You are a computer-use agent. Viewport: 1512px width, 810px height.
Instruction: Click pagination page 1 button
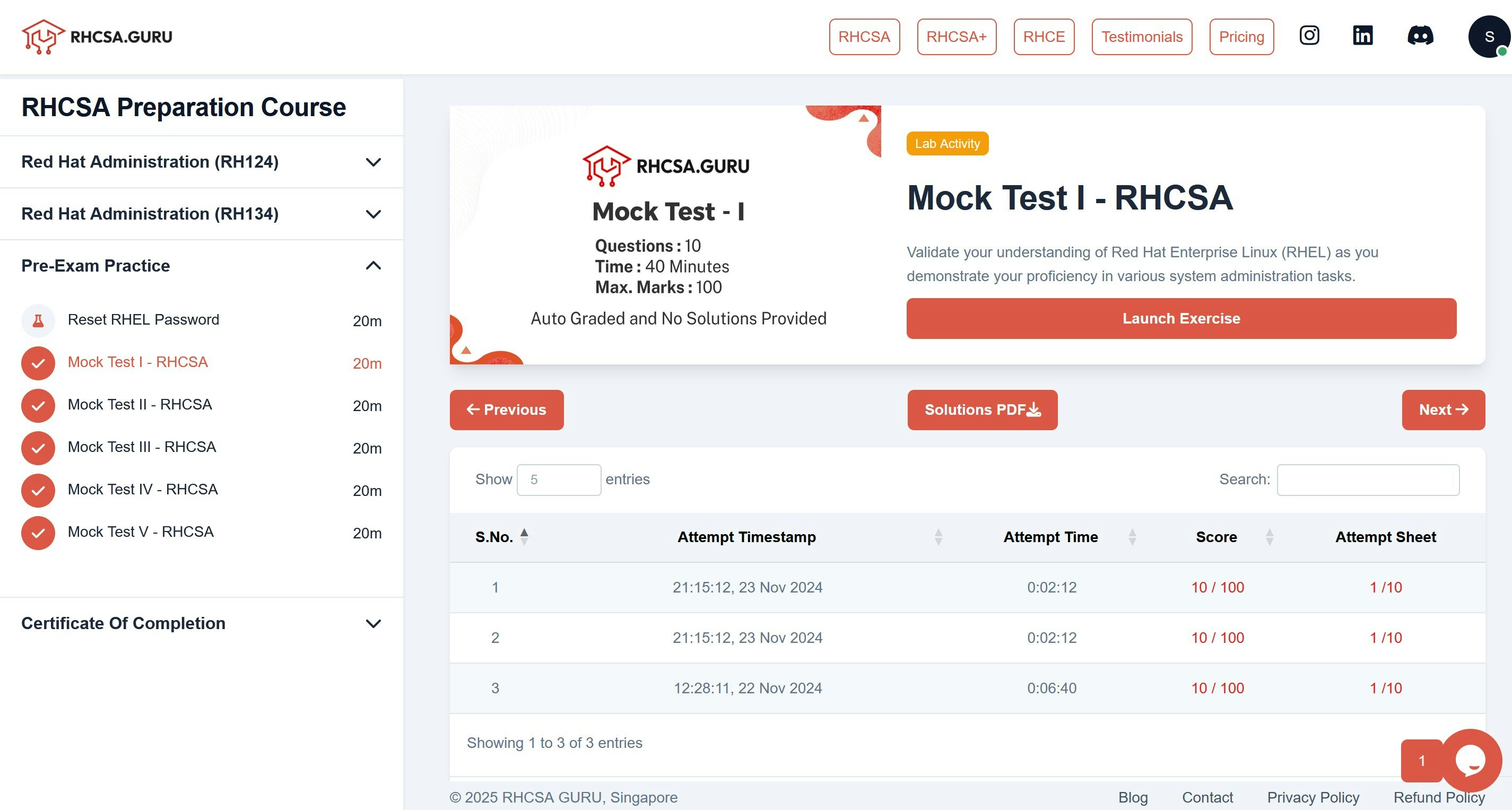[x=1421, y=761]
